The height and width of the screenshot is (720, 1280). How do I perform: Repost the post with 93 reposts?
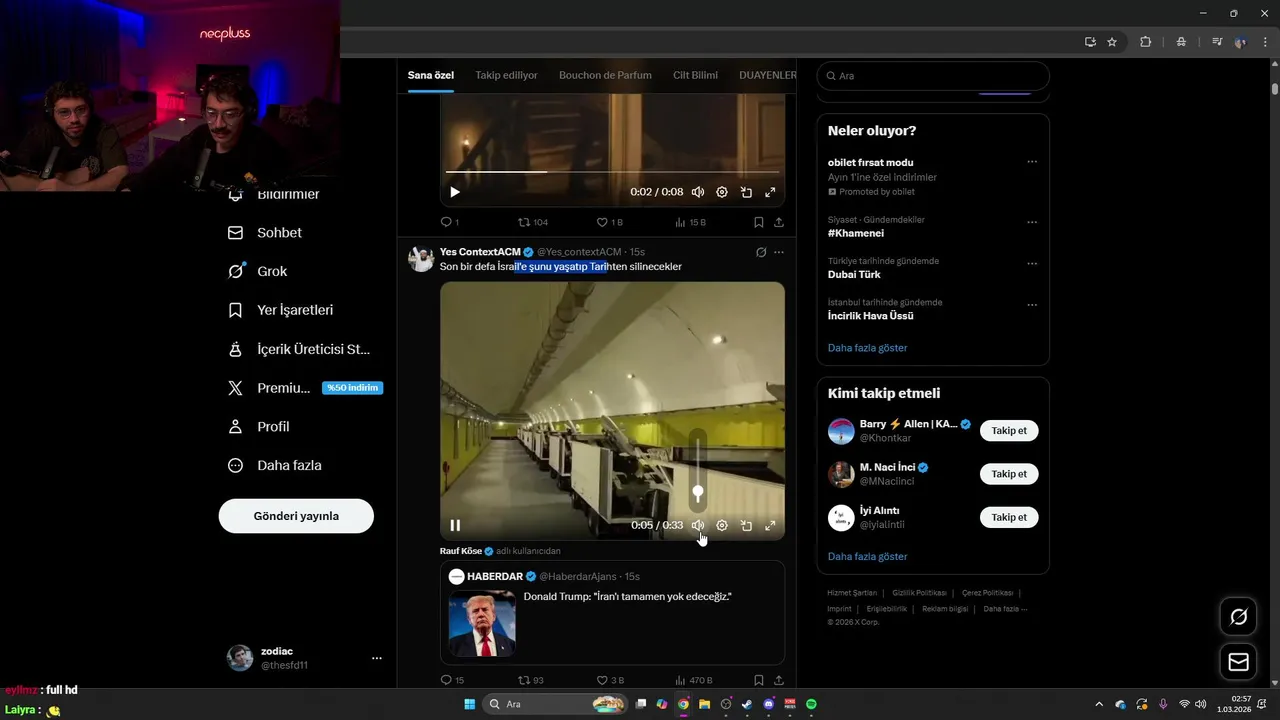[530, 680]
